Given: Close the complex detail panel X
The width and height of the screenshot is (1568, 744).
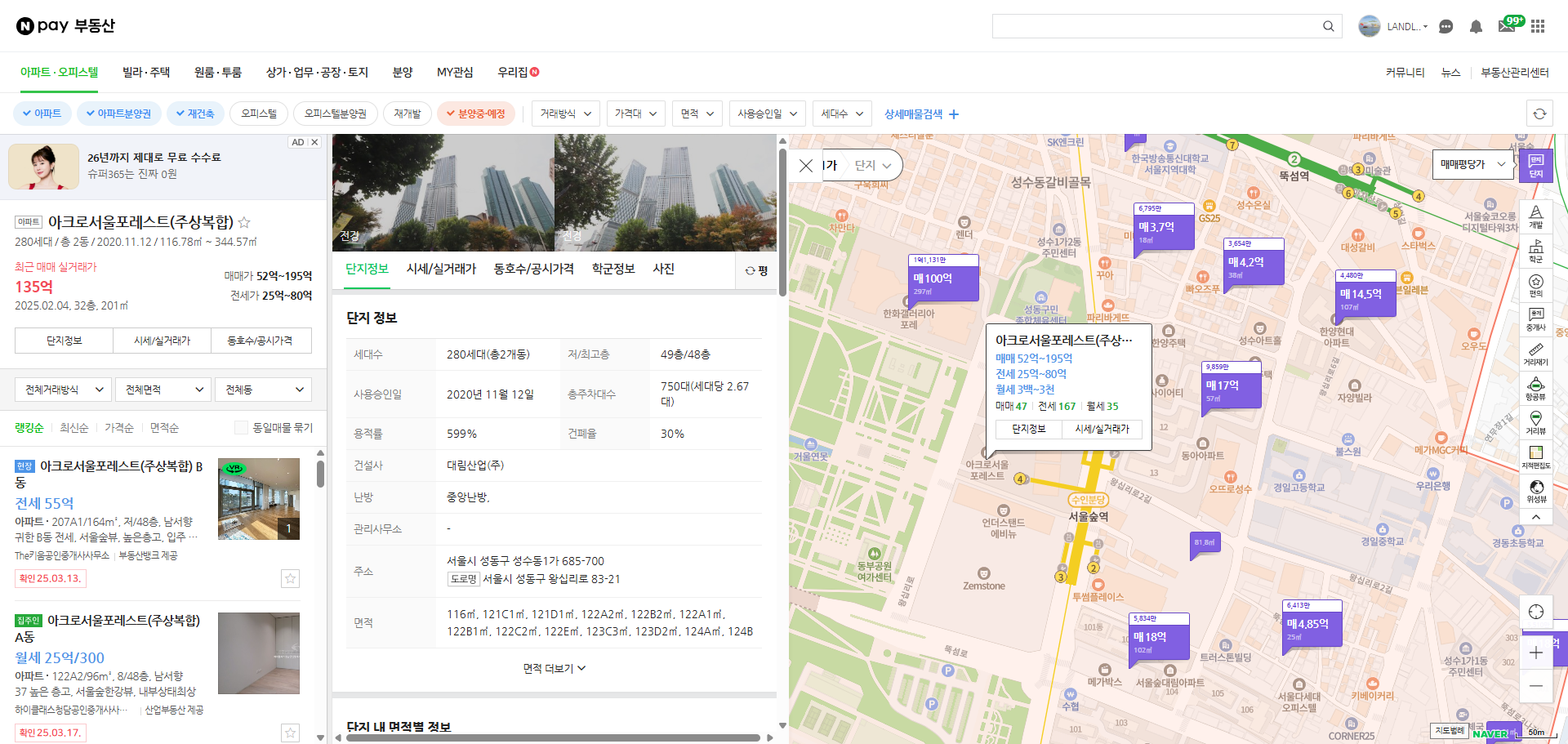Looking at the screenshot, I should point(806,166).
